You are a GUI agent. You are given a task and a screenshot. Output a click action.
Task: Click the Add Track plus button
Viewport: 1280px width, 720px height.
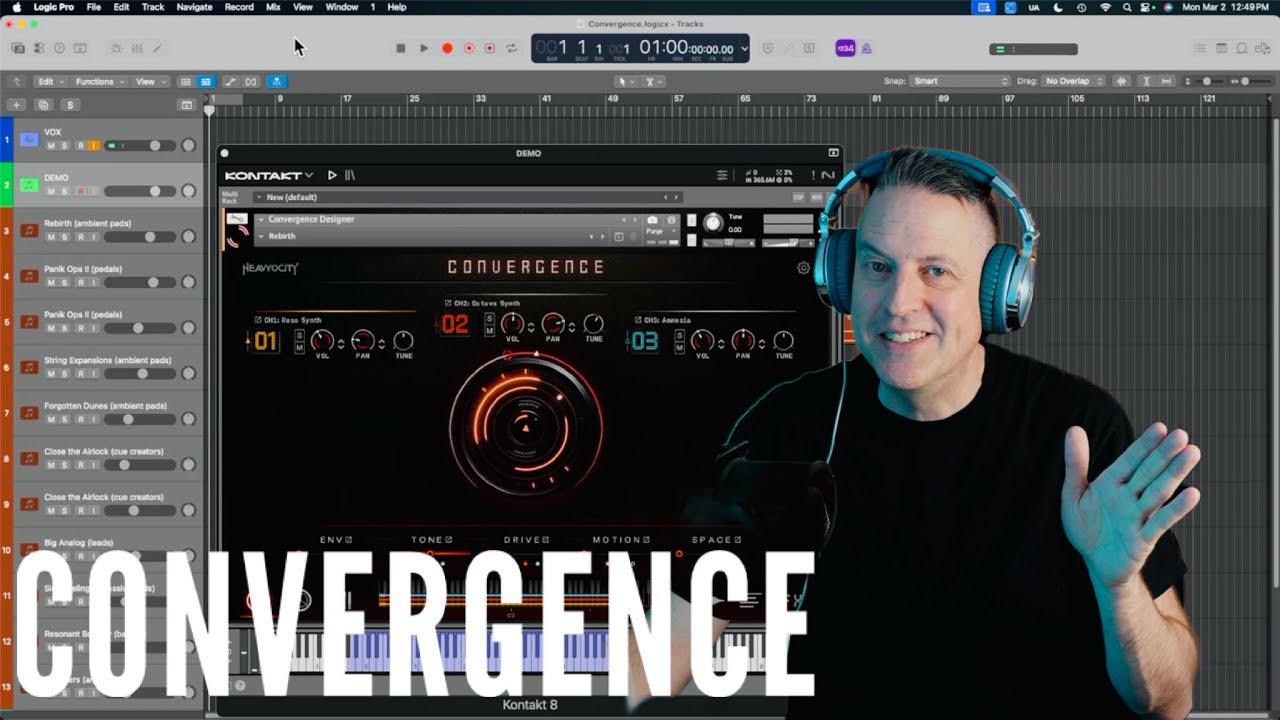coord(15,105)
